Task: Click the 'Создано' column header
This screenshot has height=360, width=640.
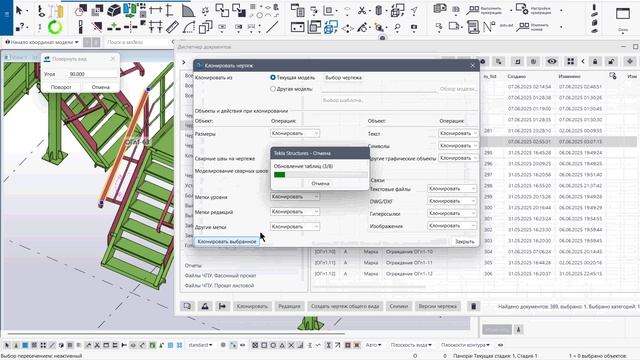Action: pos(517,76)
